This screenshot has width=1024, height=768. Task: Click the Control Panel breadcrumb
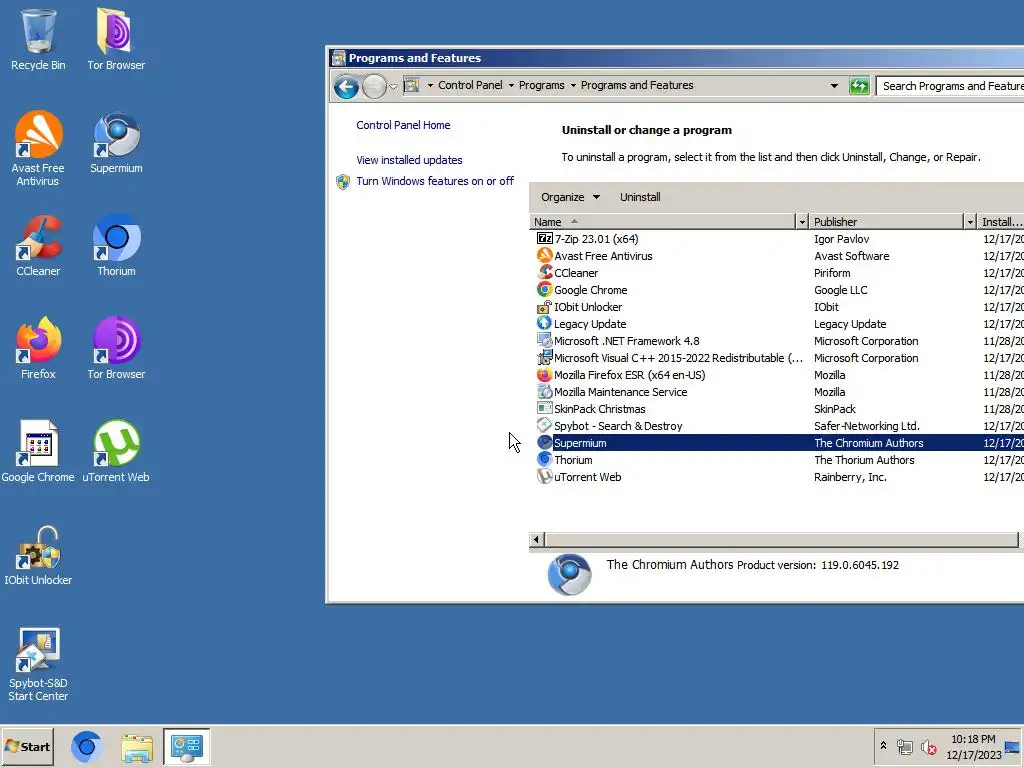click(470, 85)
